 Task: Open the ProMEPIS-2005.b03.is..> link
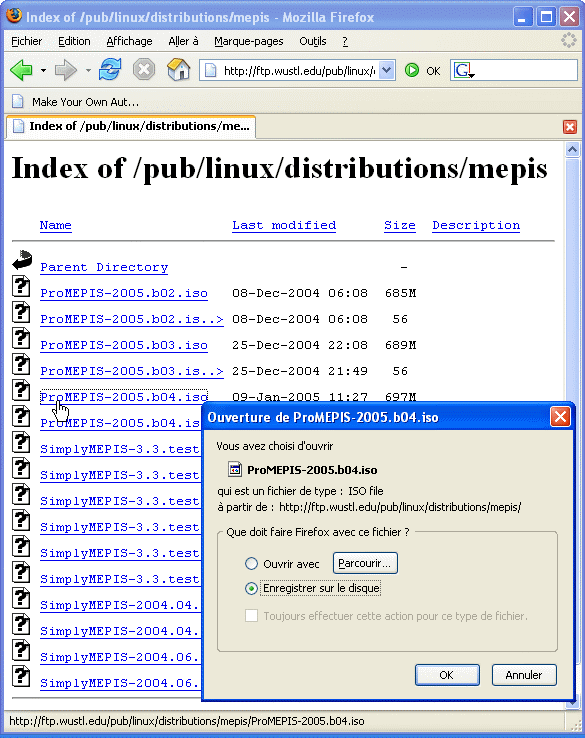tap(132, 371)
